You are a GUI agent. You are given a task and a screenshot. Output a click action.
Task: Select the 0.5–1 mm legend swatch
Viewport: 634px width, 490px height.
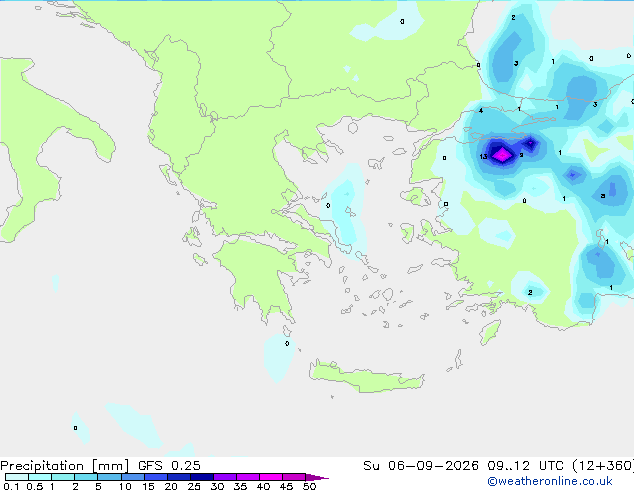pyautogui.click(x=40, y=477)
